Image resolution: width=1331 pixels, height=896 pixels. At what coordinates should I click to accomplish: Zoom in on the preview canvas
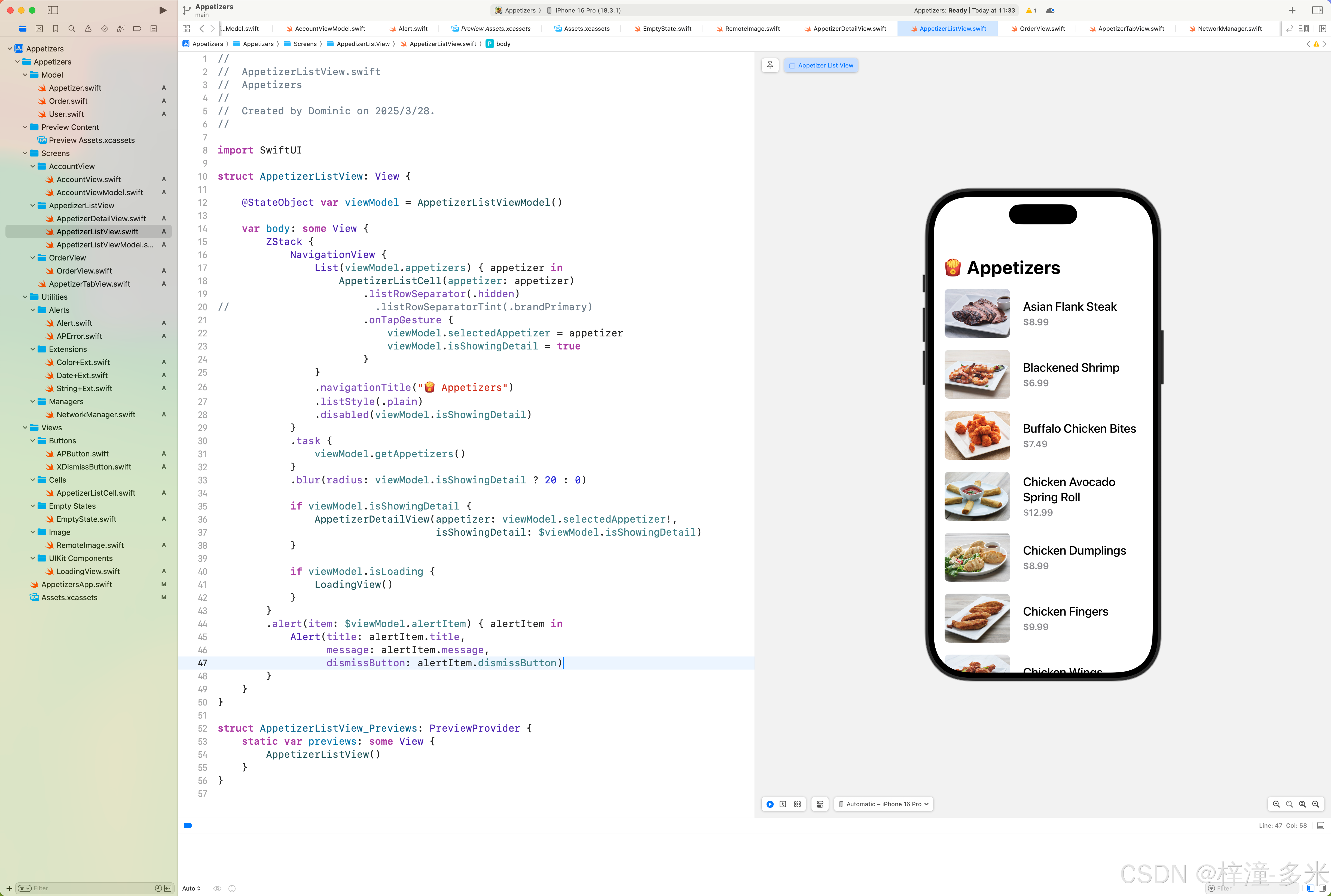coord(1315,804)
